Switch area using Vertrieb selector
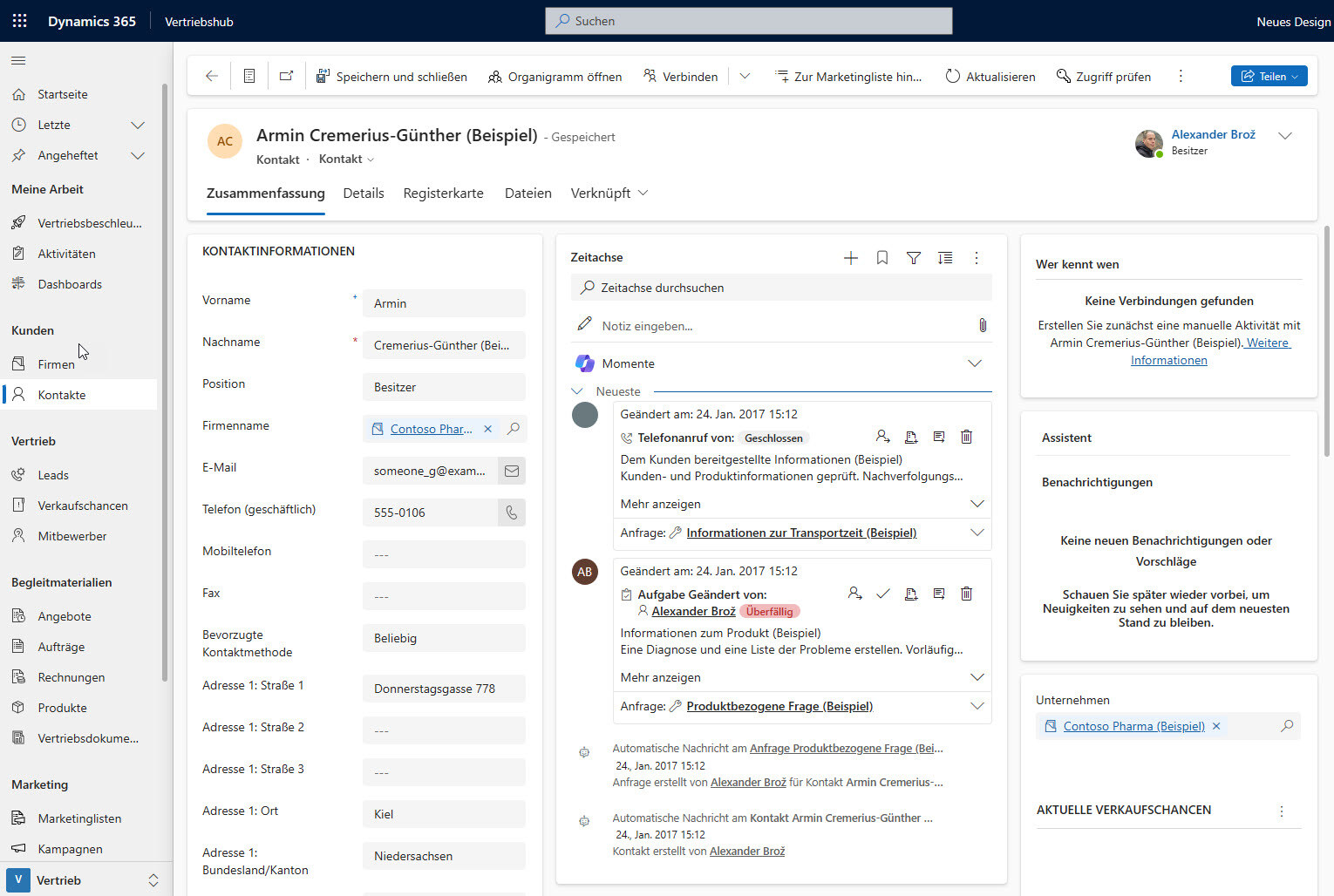This screenshot has height=896, width=1334. tap(84, 880)
